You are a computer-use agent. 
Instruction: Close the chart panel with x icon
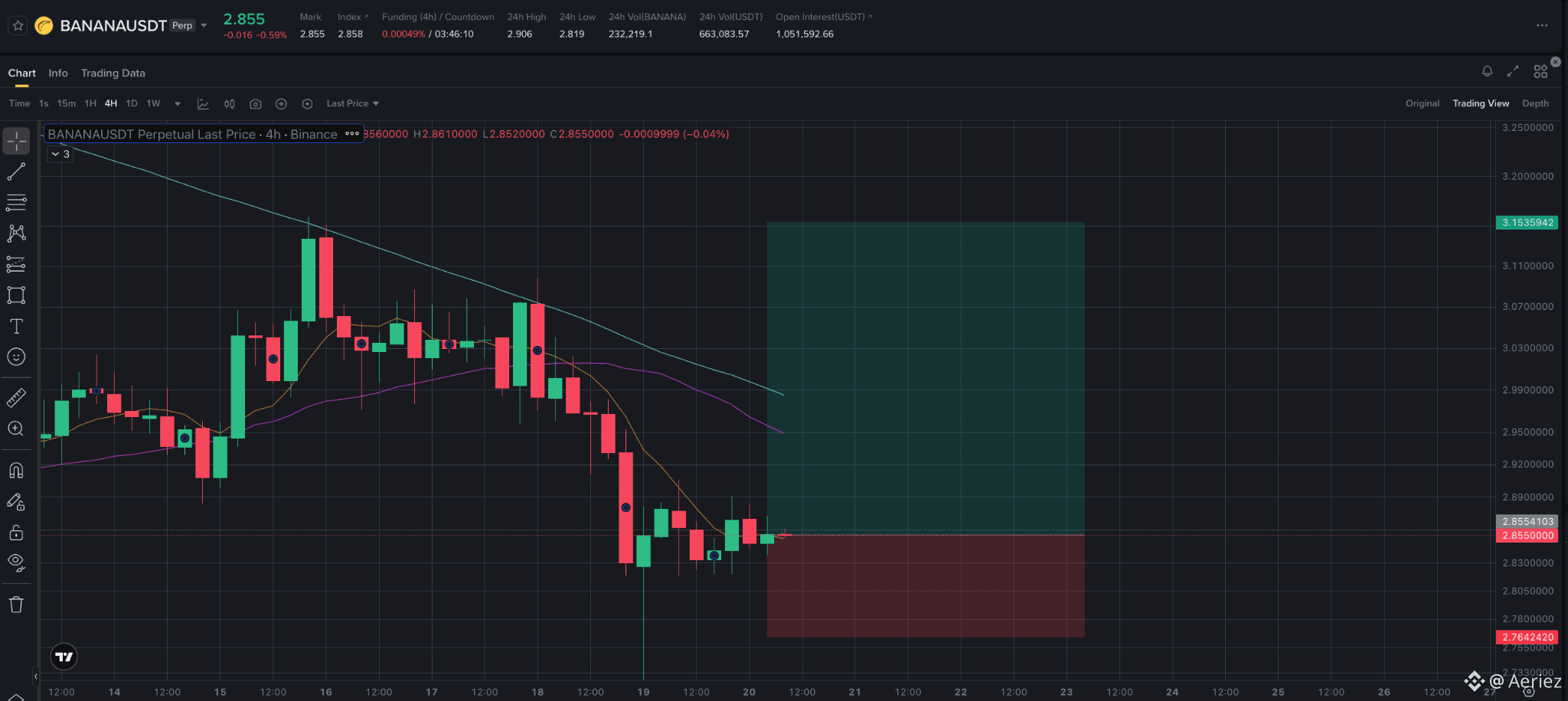point(1556,61)
